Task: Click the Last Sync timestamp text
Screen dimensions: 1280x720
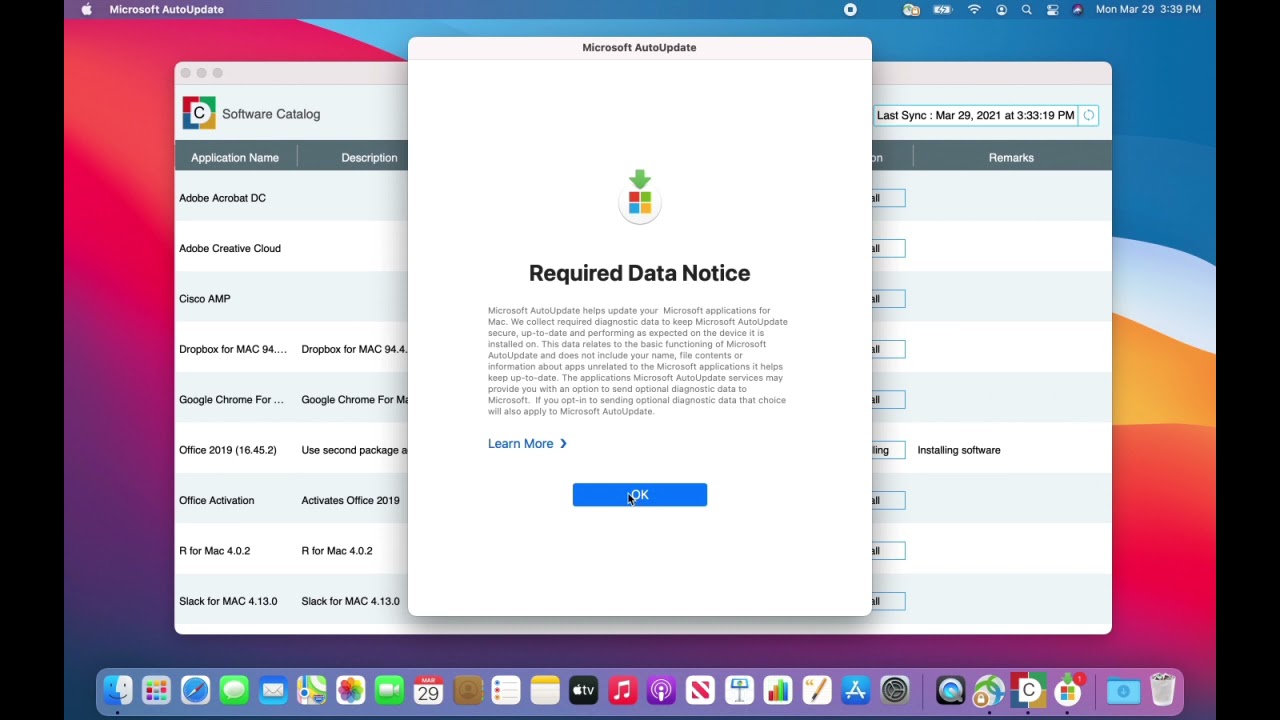Action: tap(976, 115)
